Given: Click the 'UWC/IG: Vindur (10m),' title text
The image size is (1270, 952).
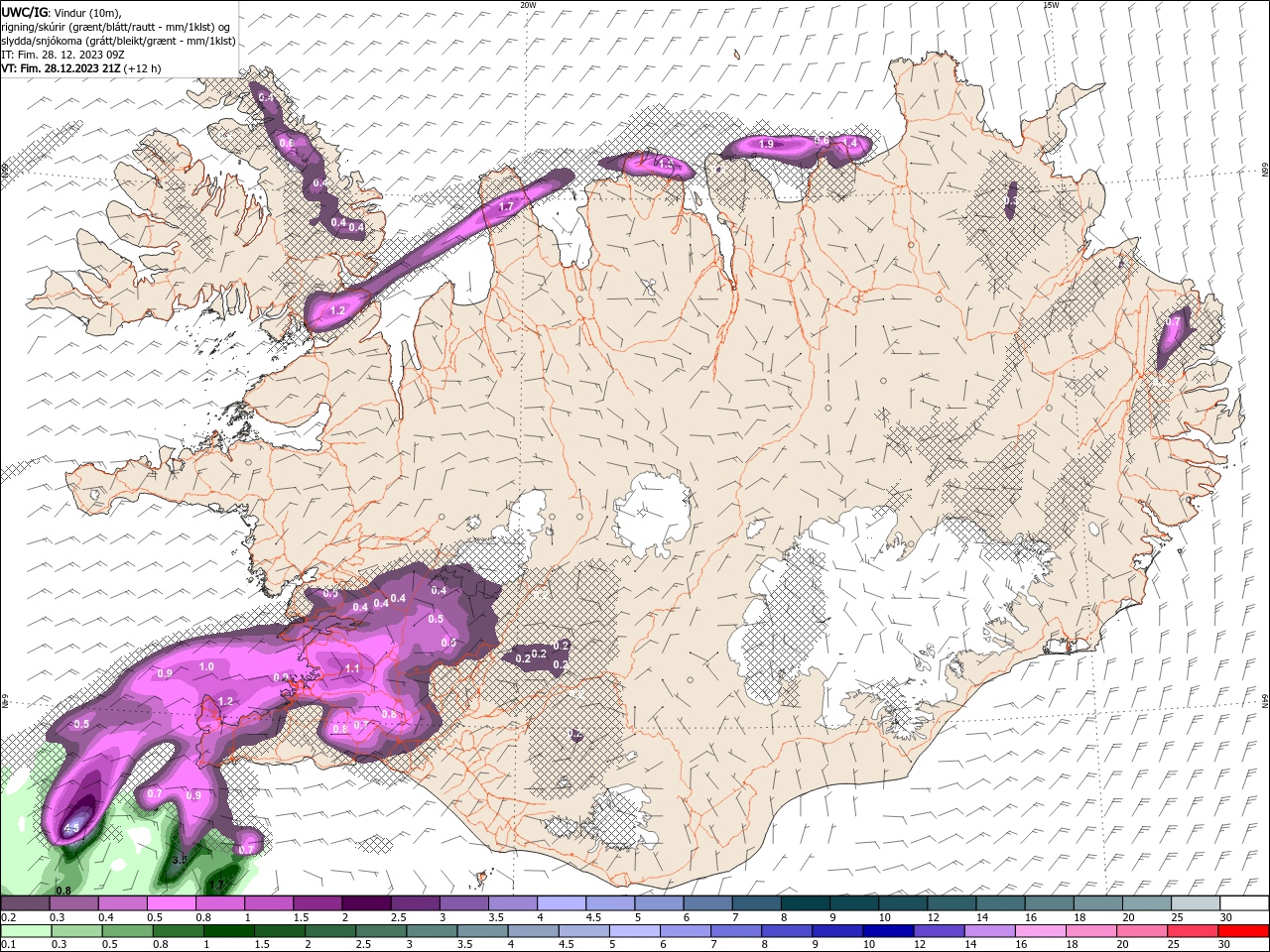Looking at the screenshot, I should (x=63, y=11).
